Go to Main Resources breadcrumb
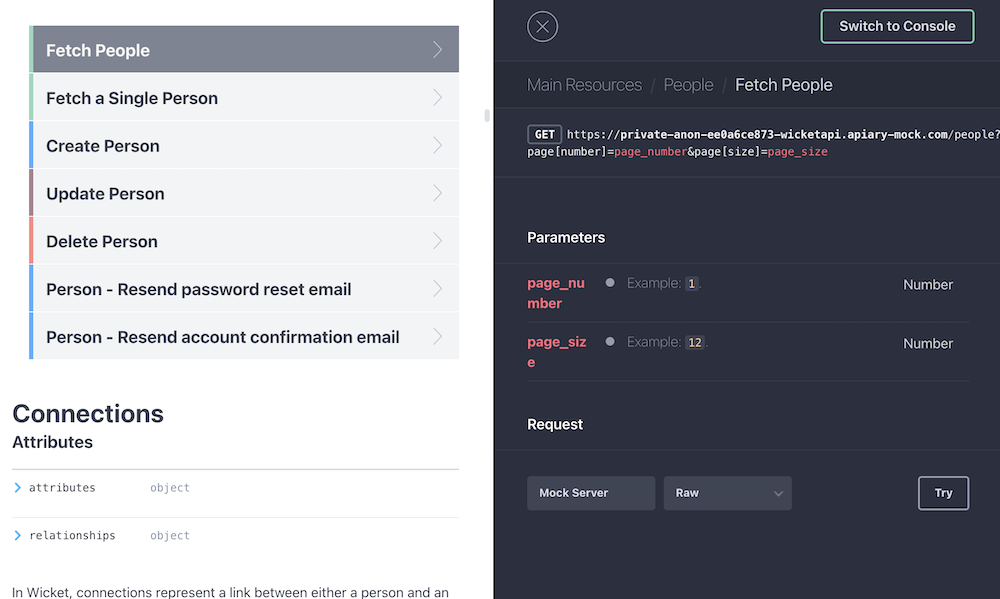 pos(584,85)
